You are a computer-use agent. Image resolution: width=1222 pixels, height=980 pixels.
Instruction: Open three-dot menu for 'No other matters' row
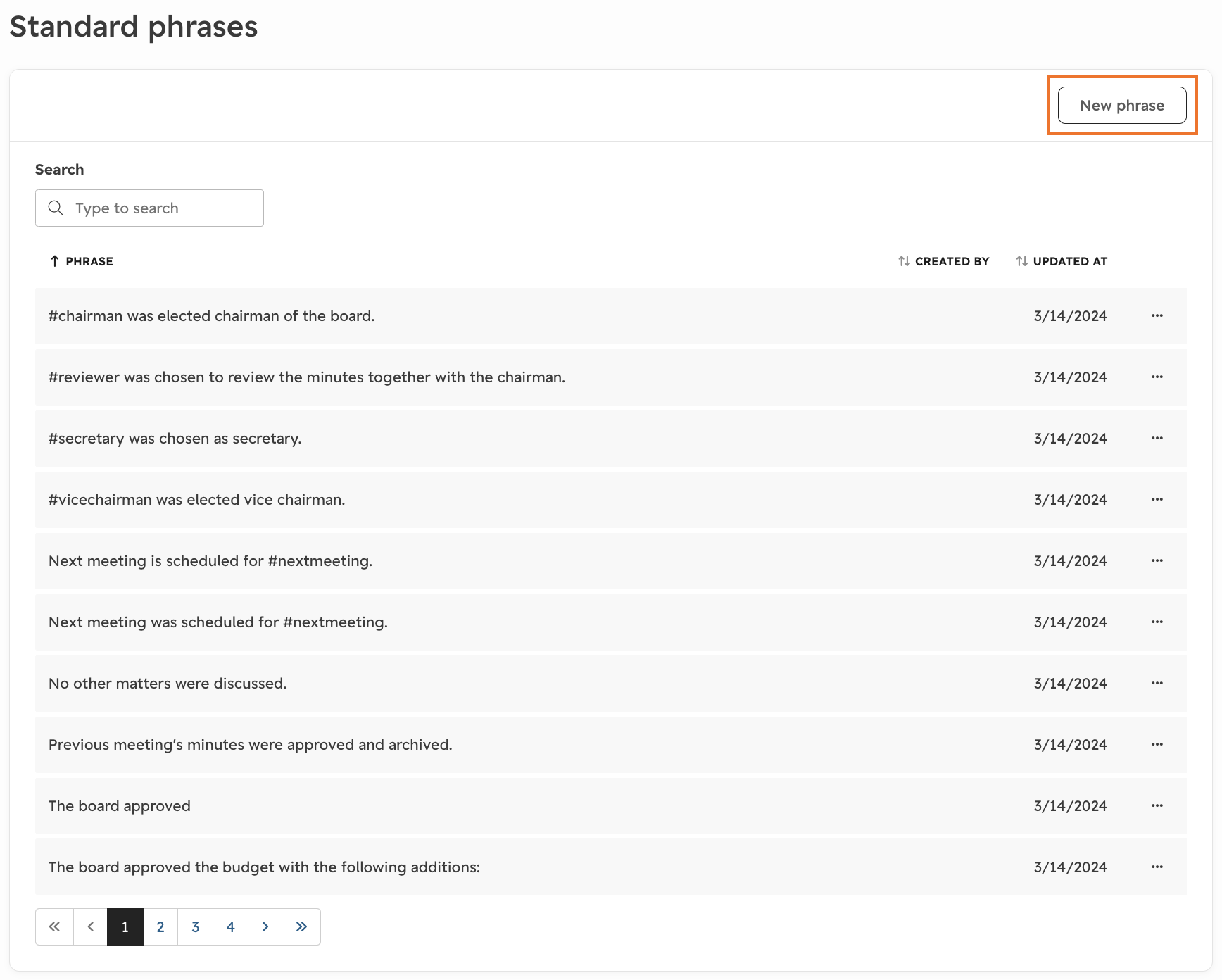[x=1157, y=684]
